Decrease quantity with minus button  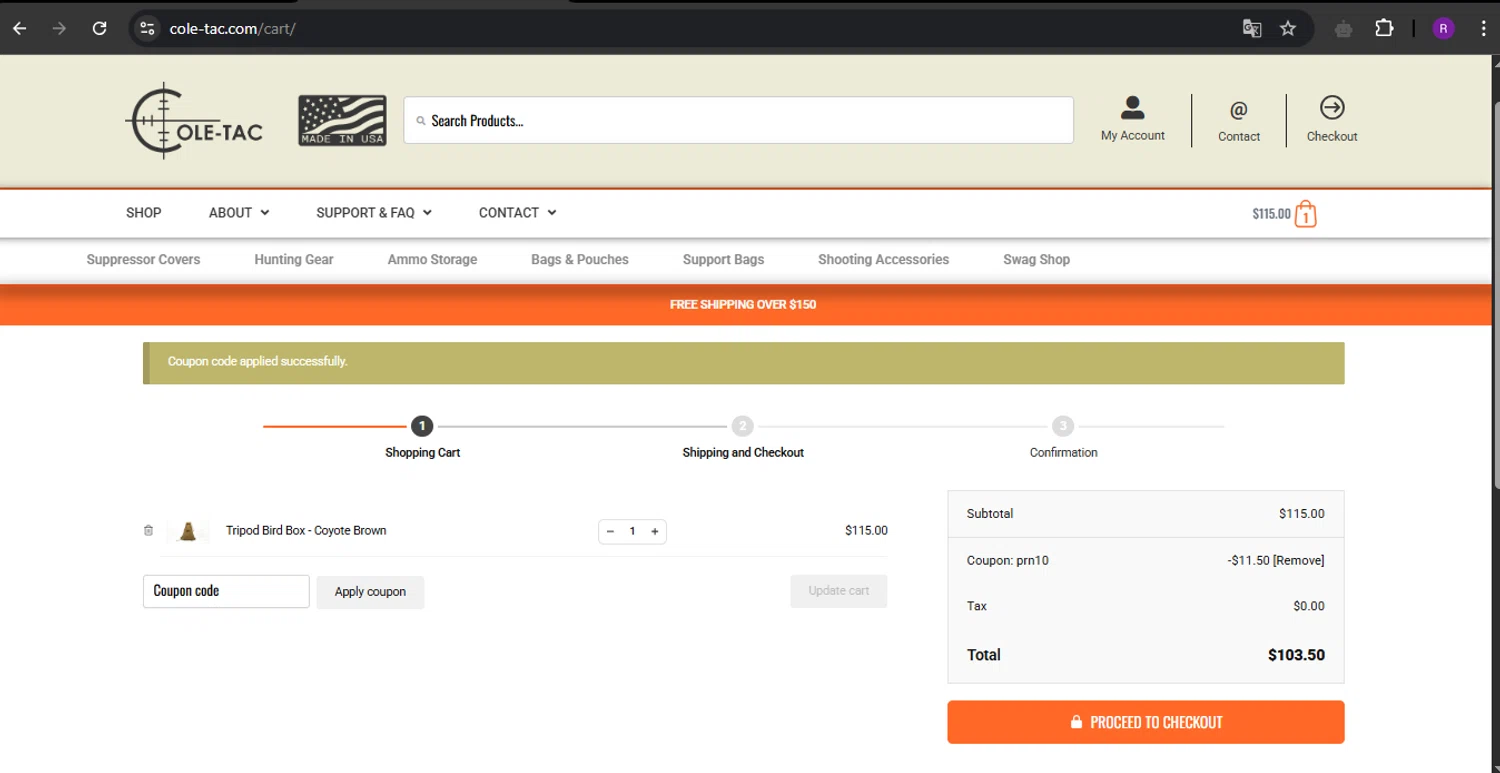[x=611, y=531]
